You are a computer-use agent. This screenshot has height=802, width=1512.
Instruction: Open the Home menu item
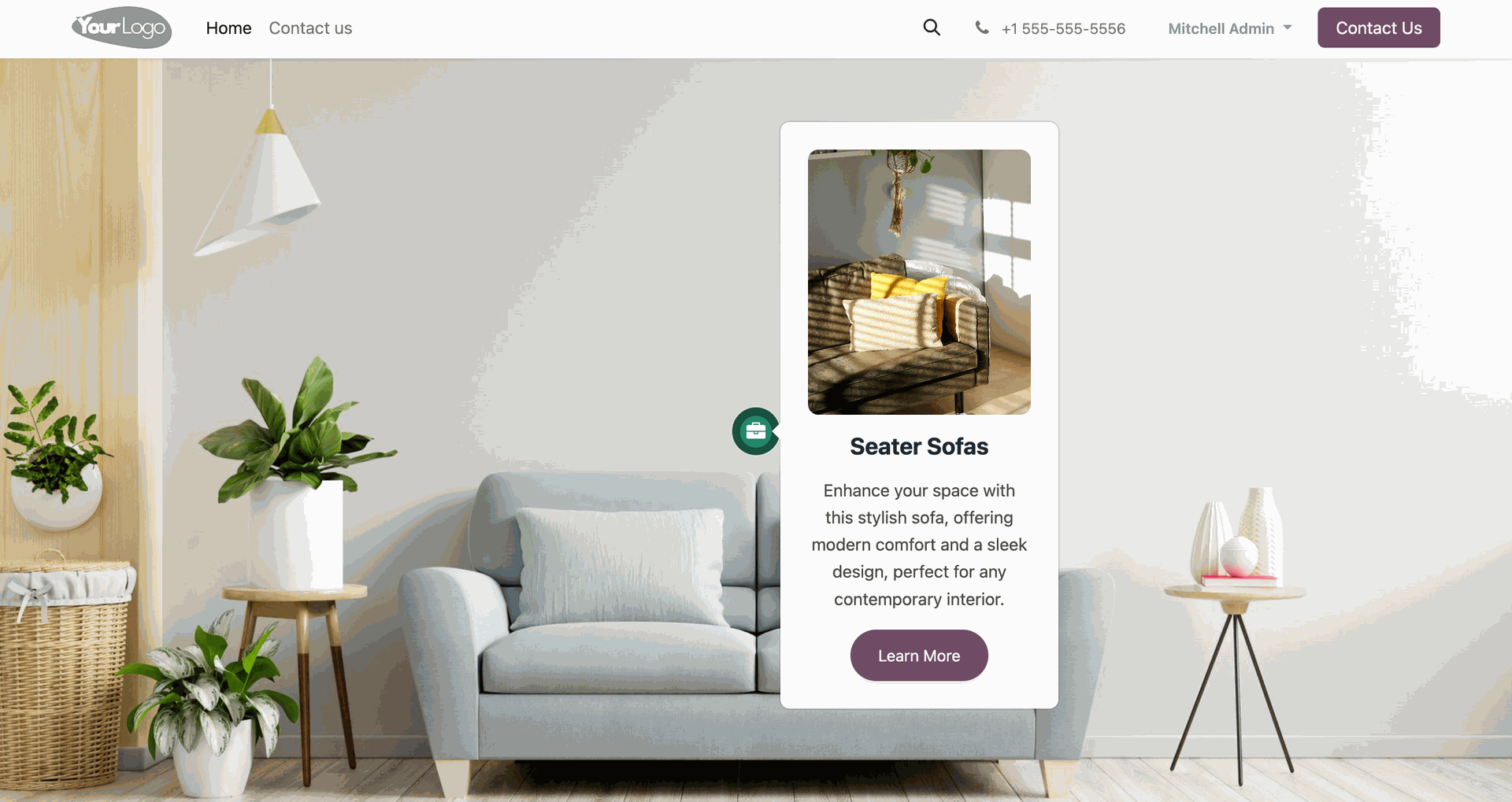pyautogui.click(x=228, y=28)
